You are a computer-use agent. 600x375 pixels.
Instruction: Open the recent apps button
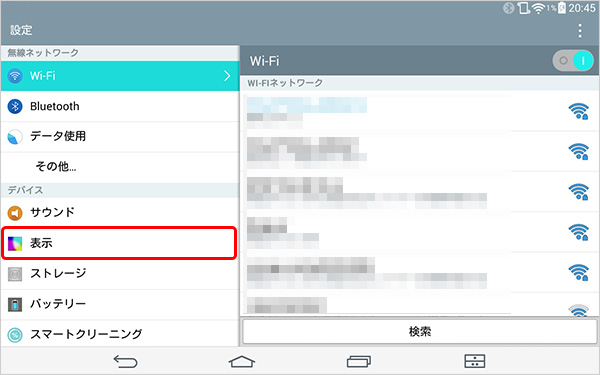coord(359,361)
